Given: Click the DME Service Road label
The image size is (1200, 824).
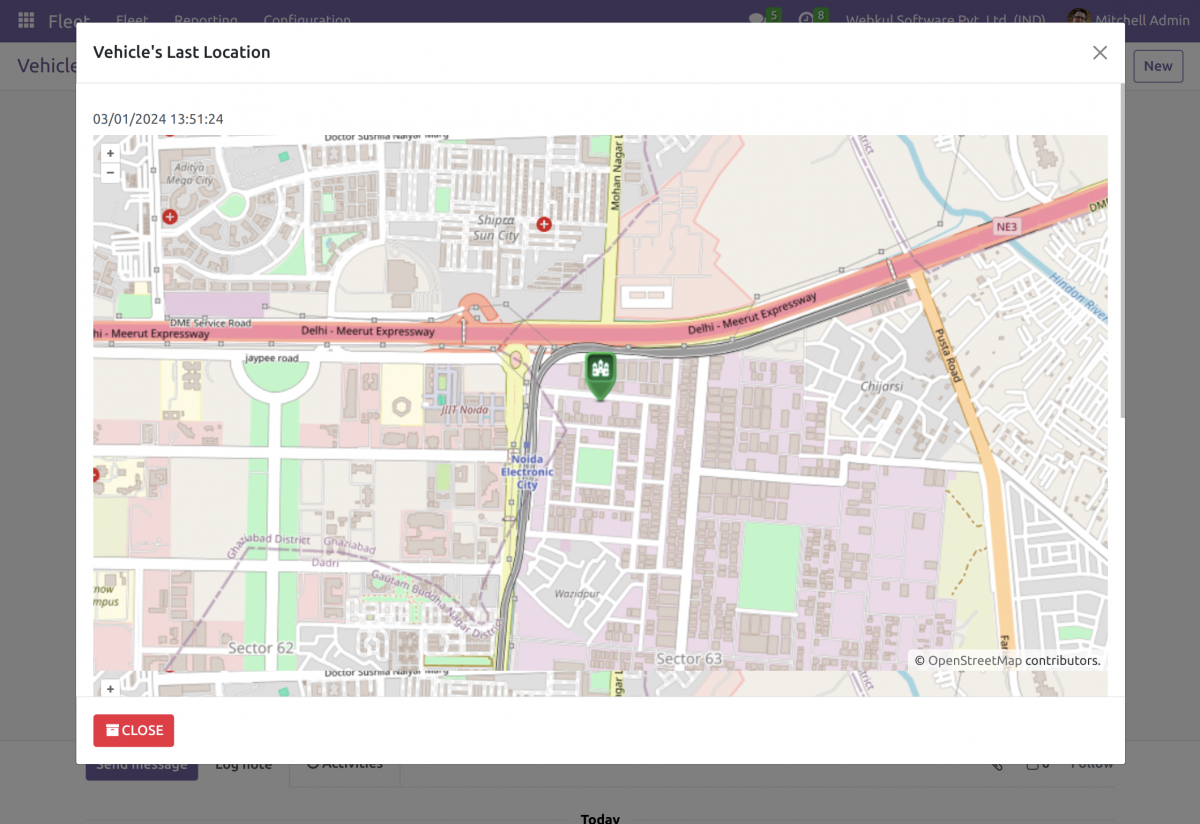Looking at the screenshot, I should [210, 323].
